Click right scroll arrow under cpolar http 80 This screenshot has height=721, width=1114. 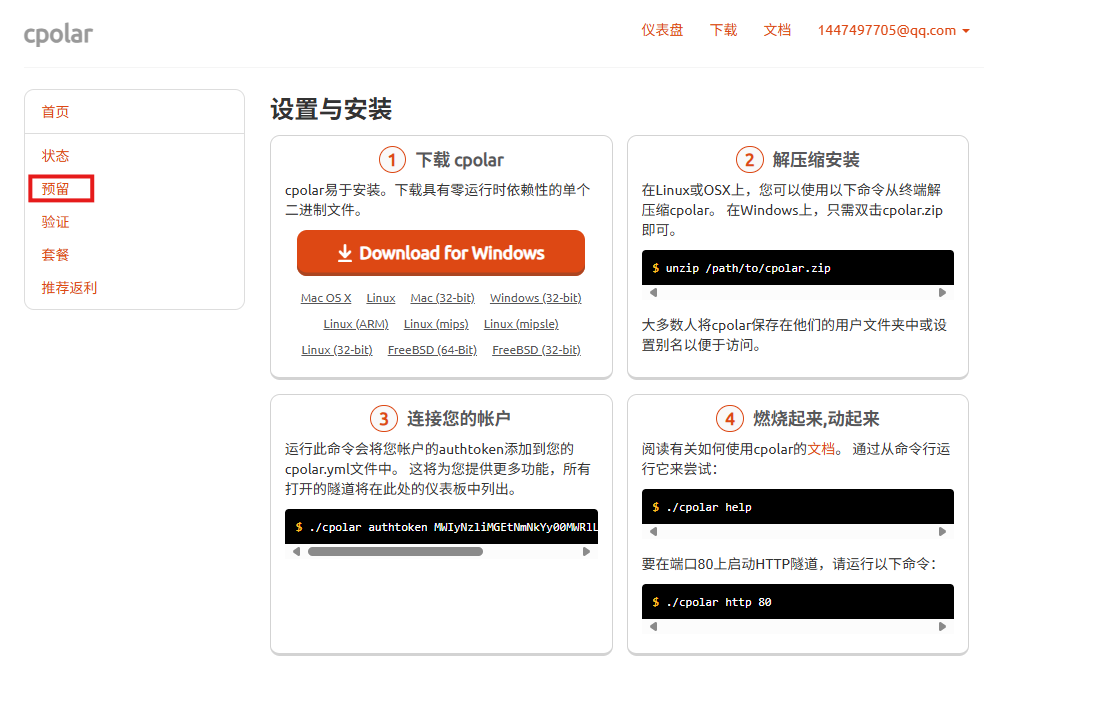942,627
